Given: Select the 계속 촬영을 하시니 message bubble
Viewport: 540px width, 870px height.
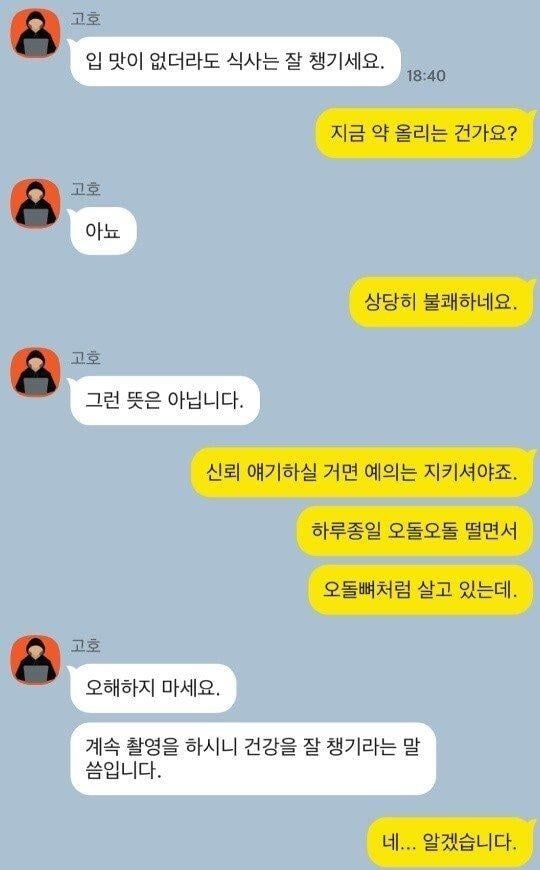Looking at the screenshot, I should pyautogui.click(x=253, y=758).
